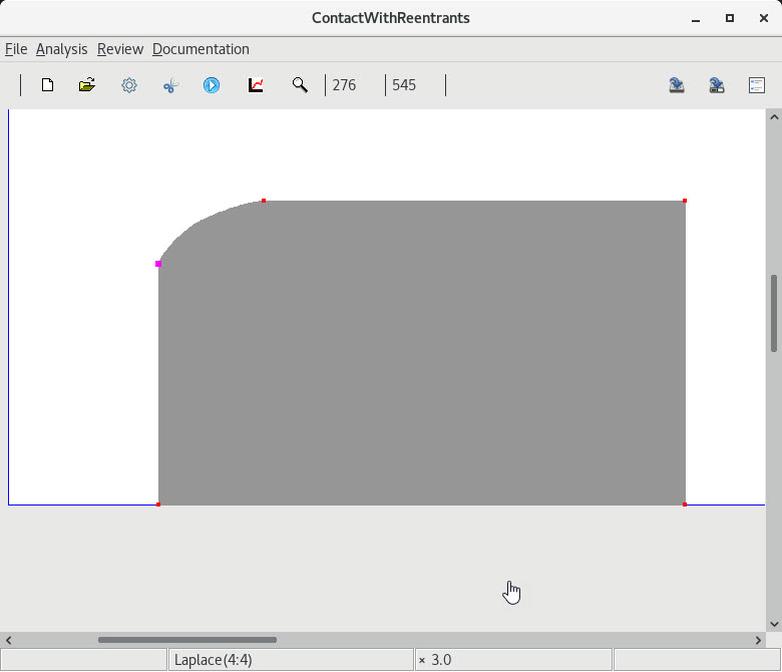Click the first export icon at right

677,86
